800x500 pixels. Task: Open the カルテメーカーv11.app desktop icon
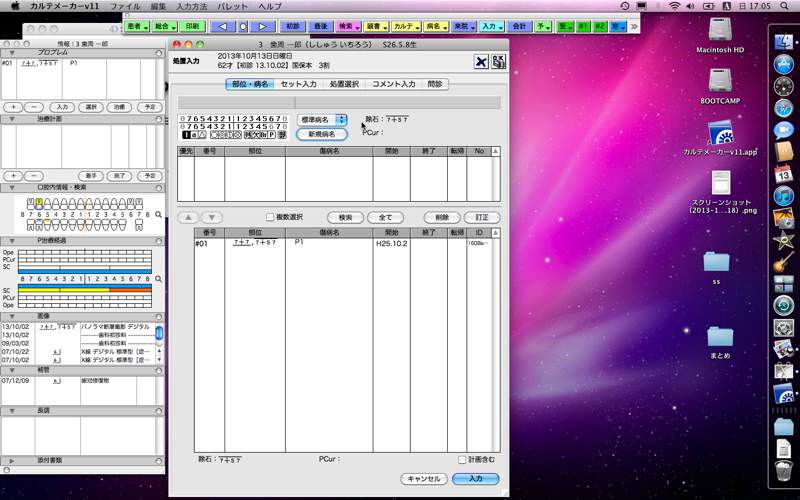(x=720, y=135)
